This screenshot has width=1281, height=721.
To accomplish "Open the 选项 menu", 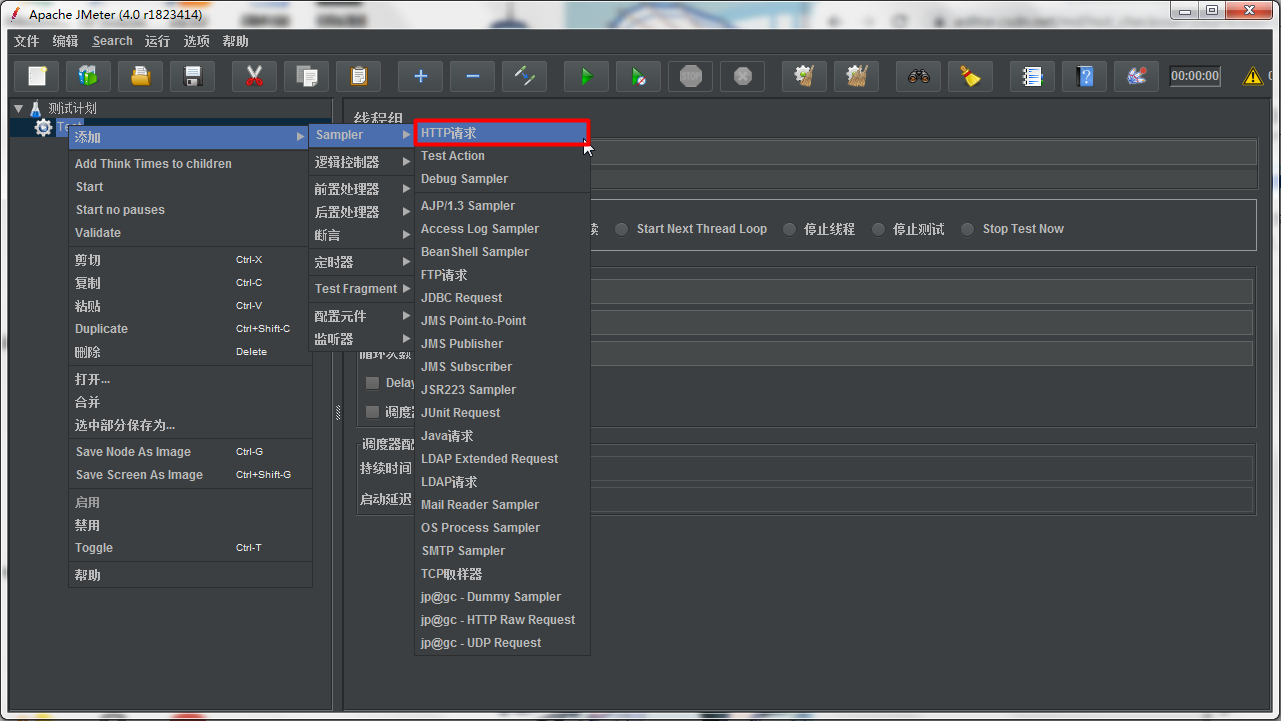I will coord(197,41).
